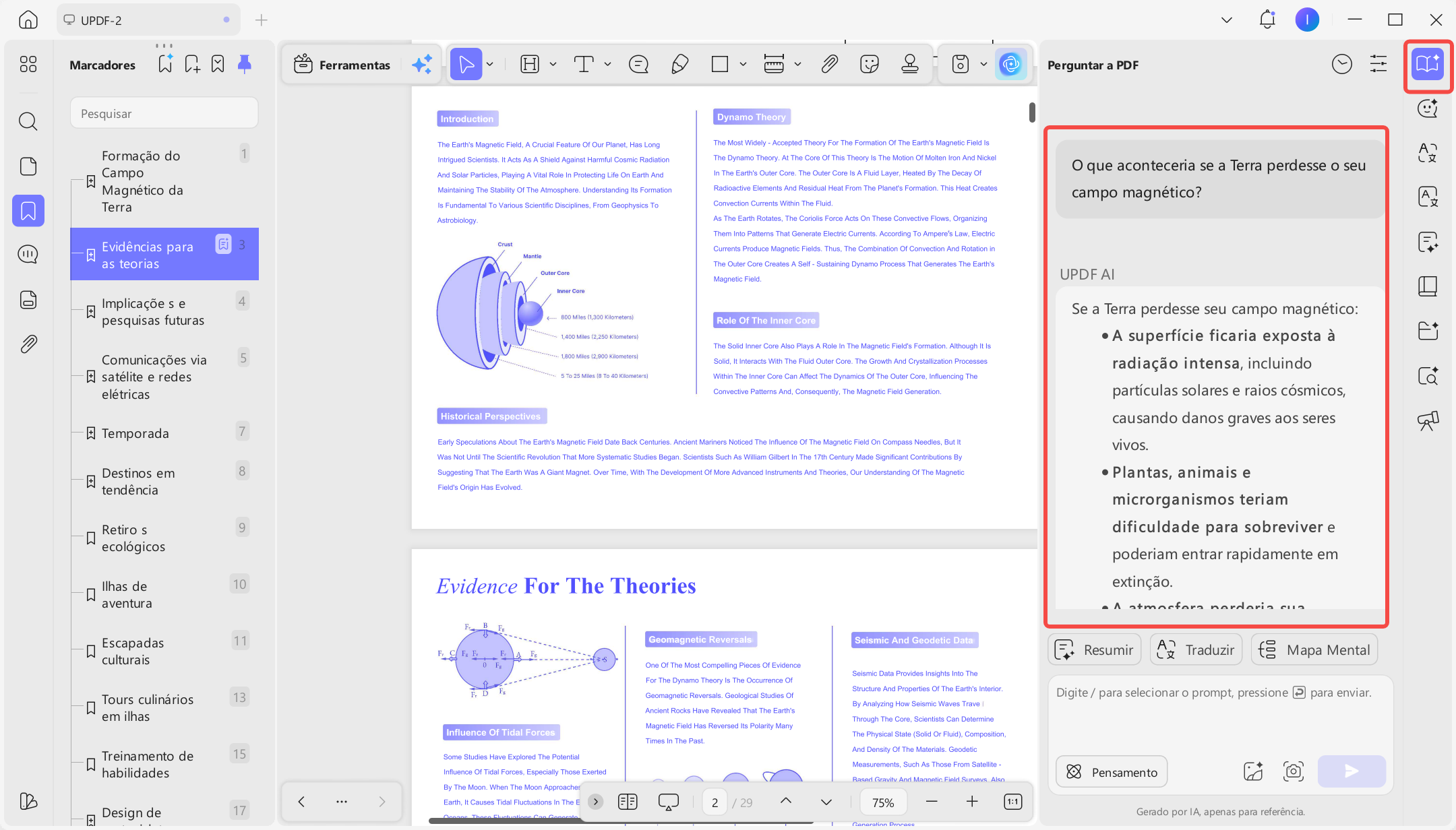This screenshot has width=1456, height=830.
Task: Expand the rectangle shape tool dropdown
Action: coord(743,65)
